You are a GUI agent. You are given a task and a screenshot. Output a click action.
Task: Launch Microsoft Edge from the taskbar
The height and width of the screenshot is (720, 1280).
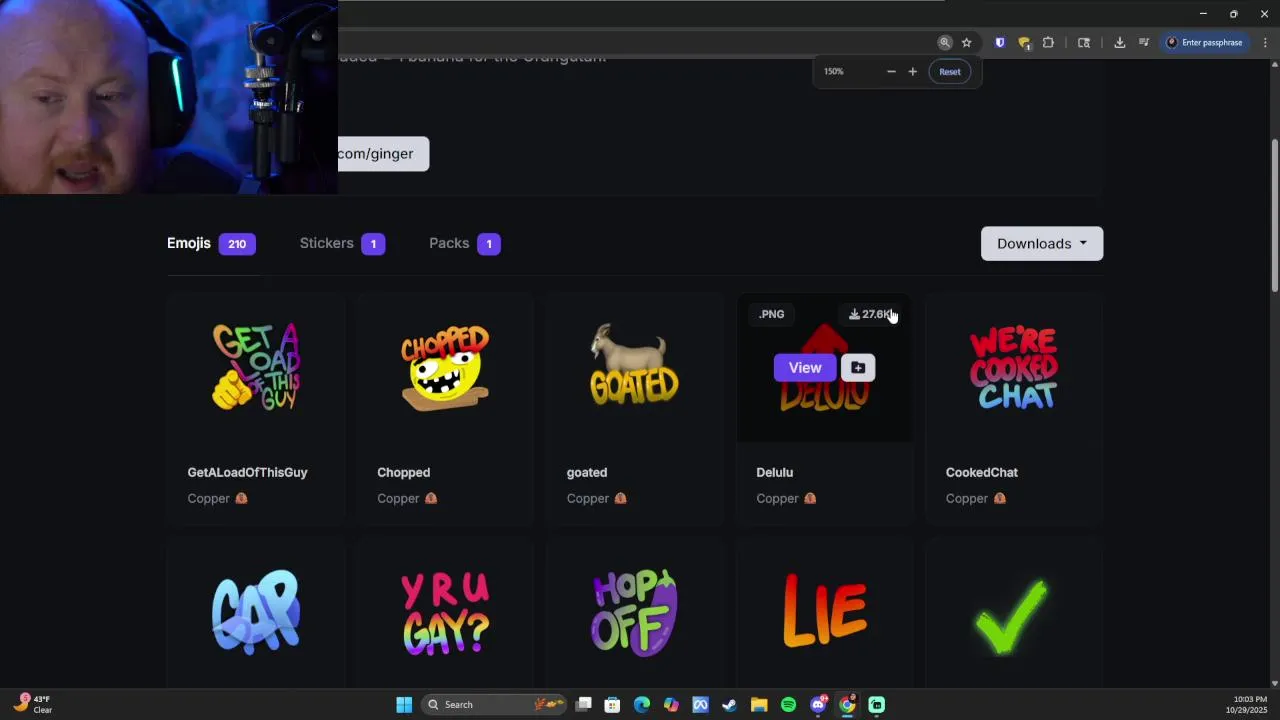(x=642, y=705)
